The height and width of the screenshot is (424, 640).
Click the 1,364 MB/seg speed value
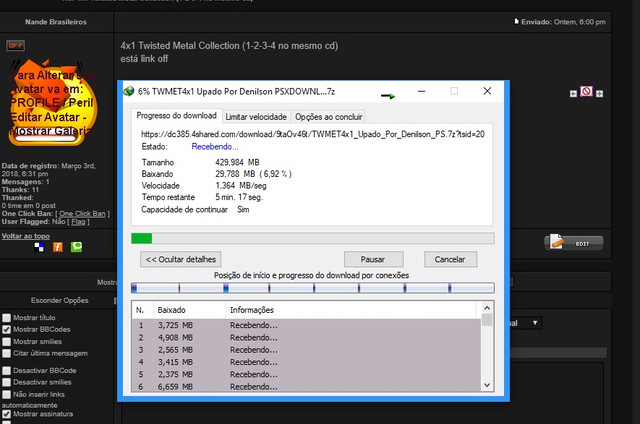[x=241, y=186]
